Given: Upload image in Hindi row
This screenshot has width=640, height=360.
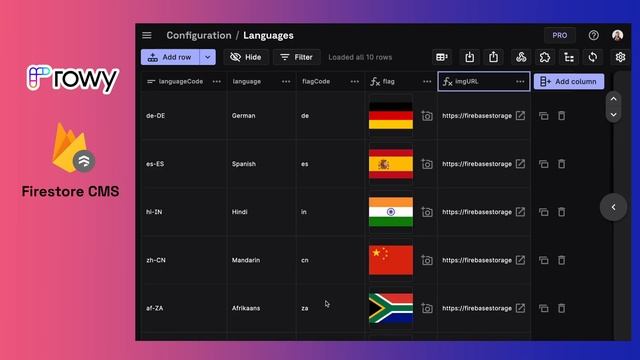Looking at the screenshot, I should [427, 212].
